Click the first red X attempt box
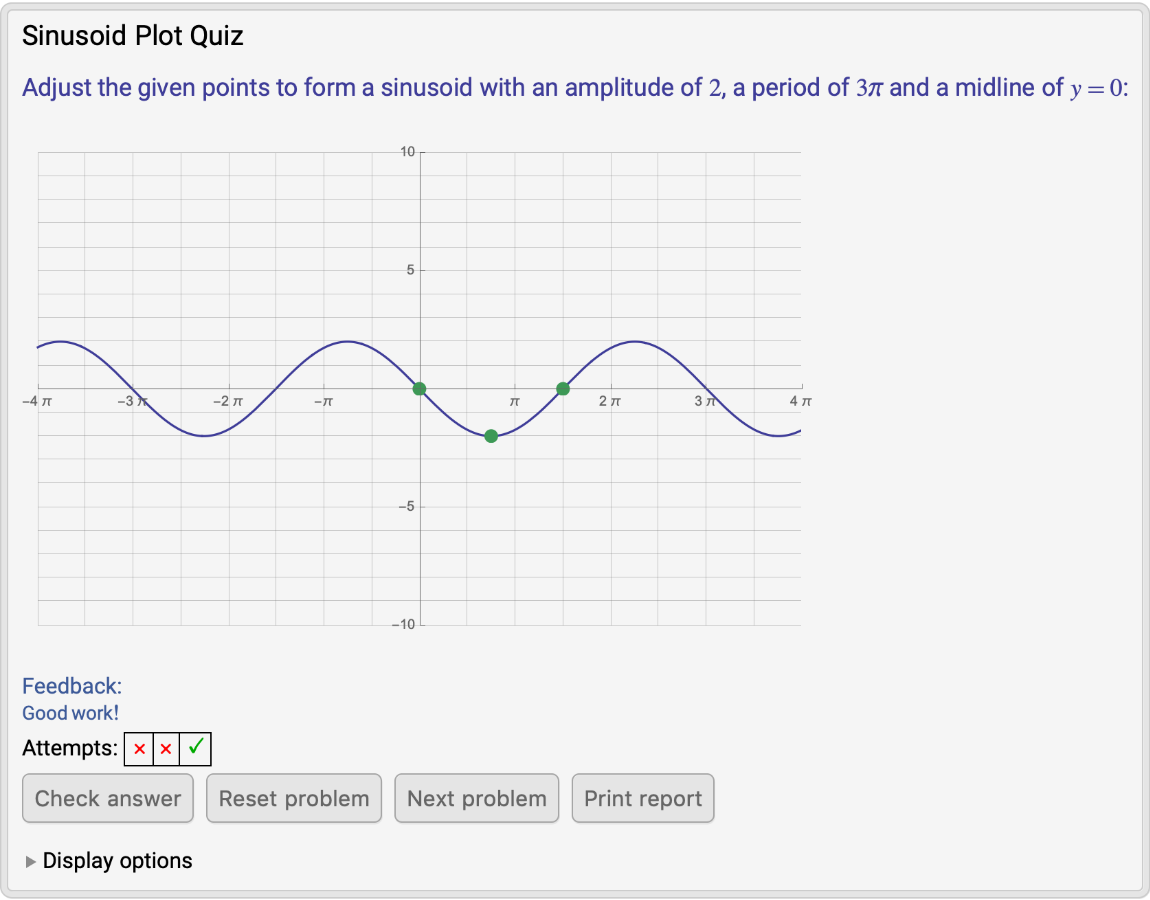The image size is (1150, 900). [x=139, y=749]
